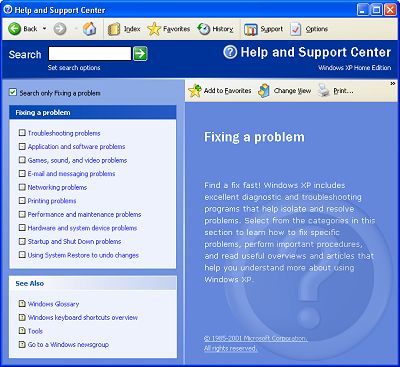Open Startup and Shut Down problems topic

pos(74,241)
